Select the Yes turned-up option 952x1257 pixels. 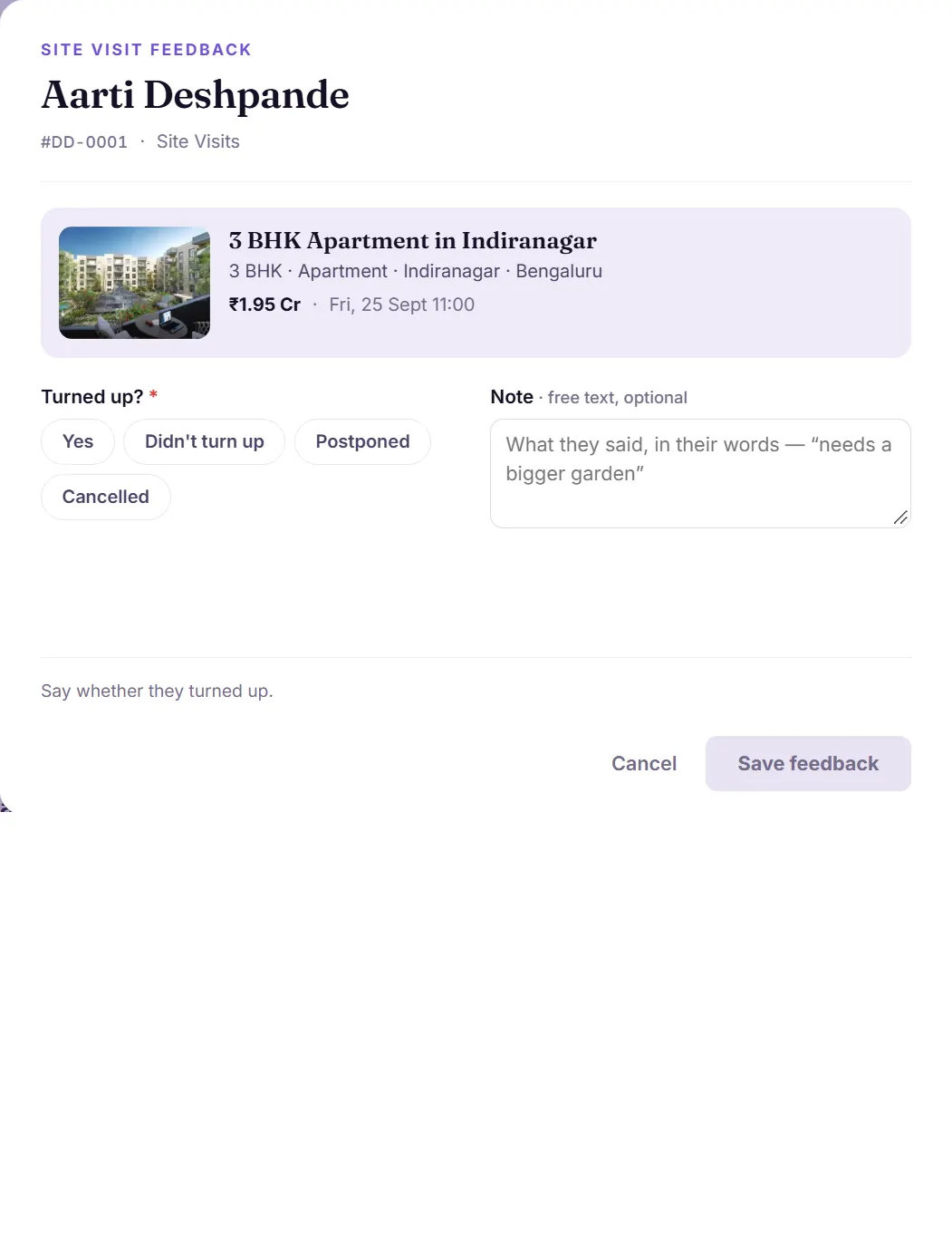(x=78, y=441)
